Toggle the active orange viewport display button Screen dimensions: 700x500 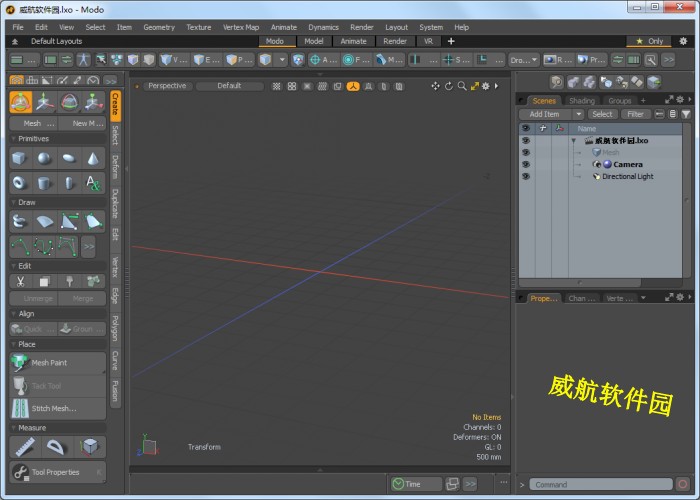353,86
